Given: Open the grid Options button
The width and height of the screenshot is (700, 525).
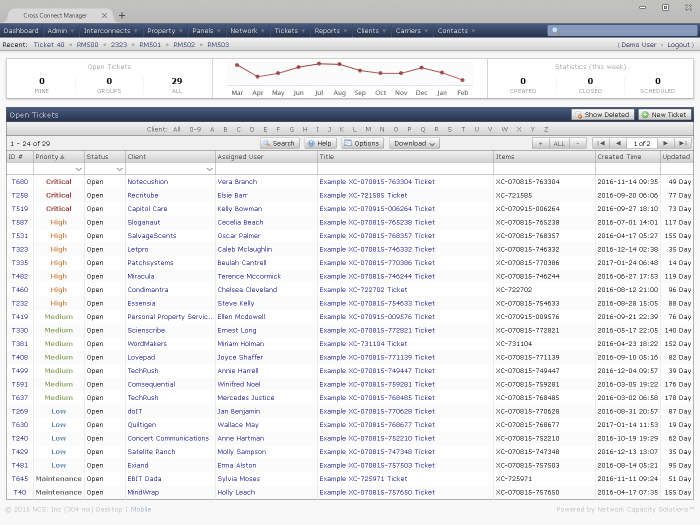Looking at the screenshot, I should coord(362,144).
